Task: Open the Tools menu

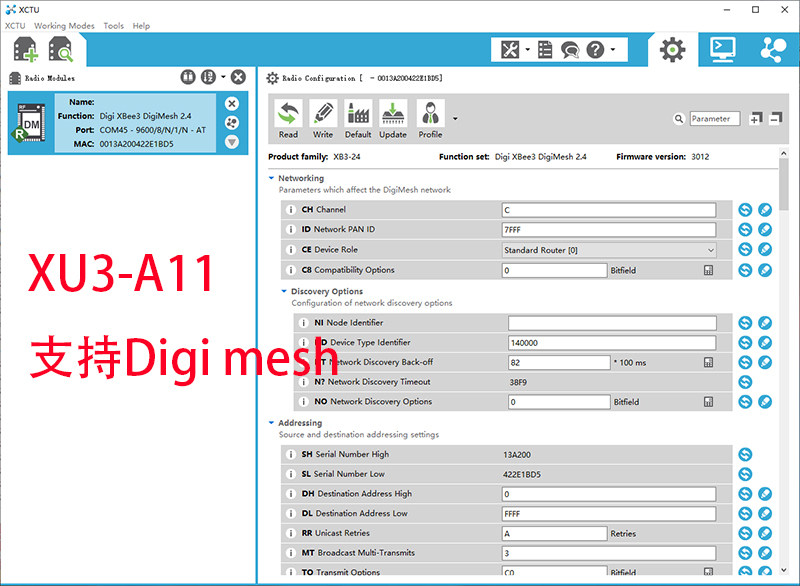Action: click(x=113, y=26)
